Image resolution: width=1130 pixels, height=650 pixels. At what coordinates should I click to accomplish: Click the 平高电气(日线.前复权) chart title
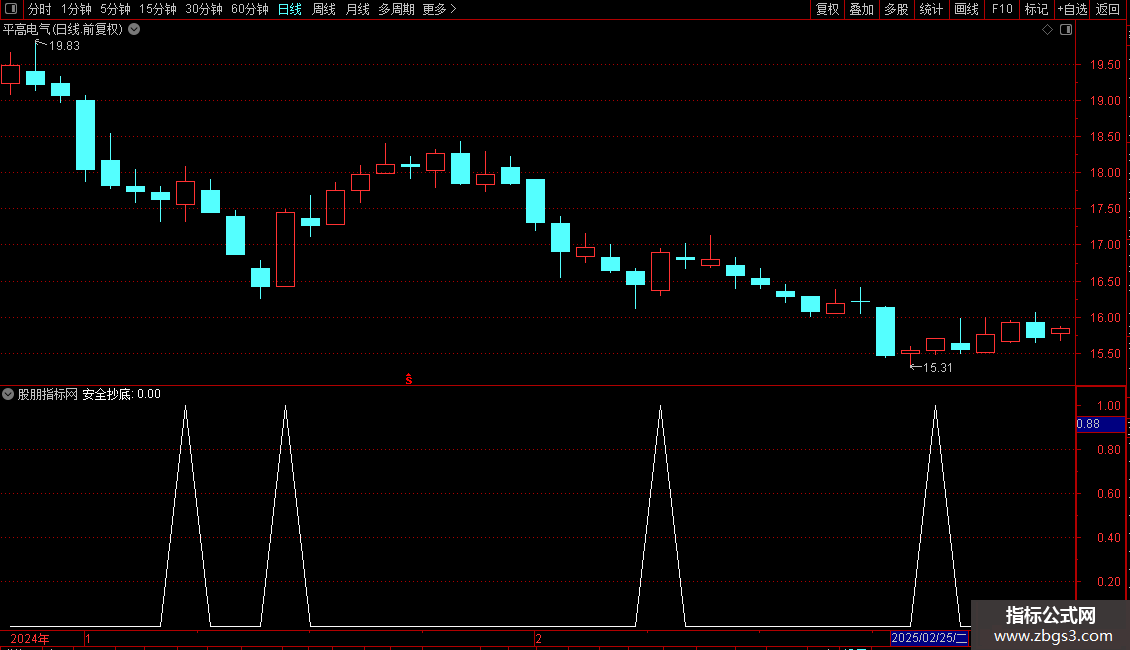pyautogui.click(x=63, y=30)
